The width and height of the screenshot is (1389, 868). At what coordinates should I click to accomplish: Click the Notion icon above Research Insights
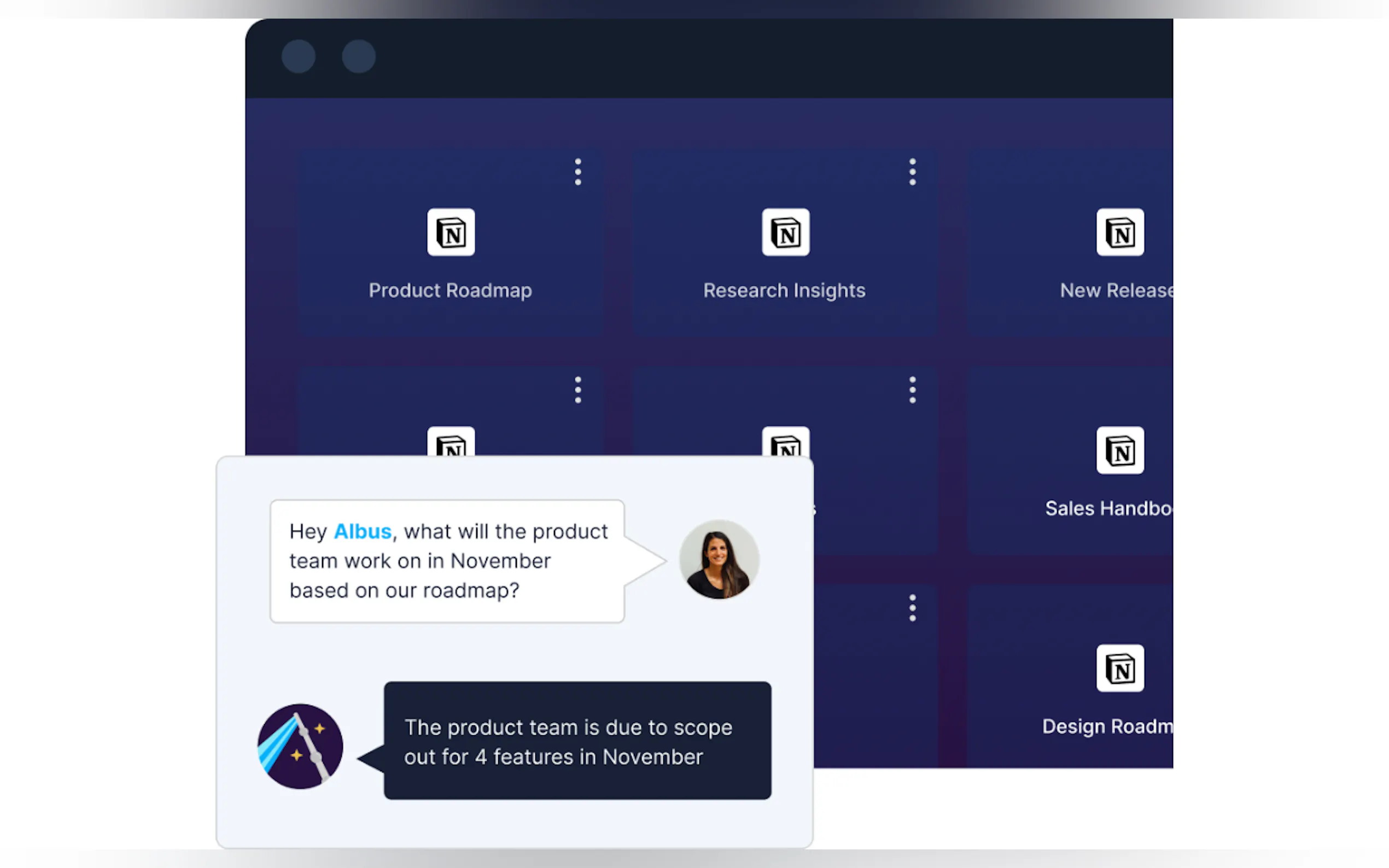click(x=785, y=232)
